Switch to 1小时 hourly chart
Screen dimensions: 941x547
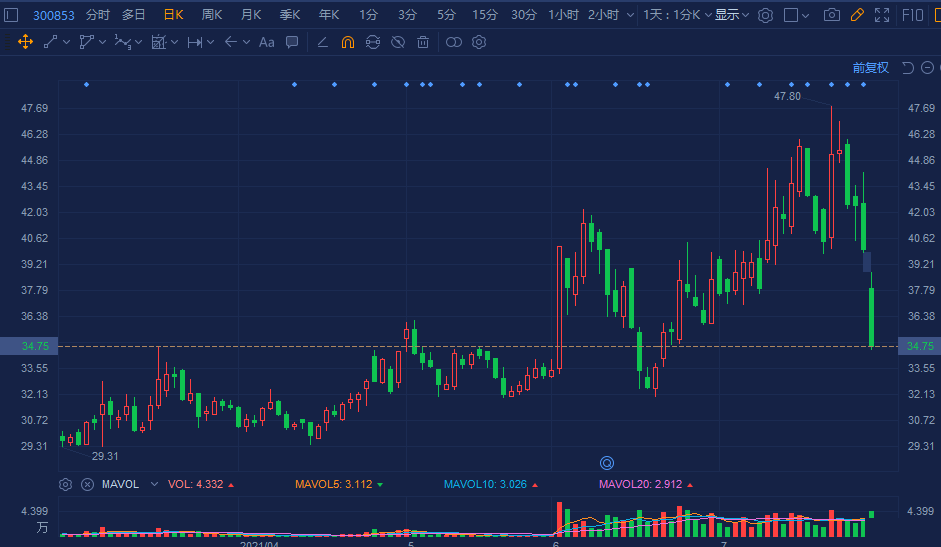click(564, 15)
